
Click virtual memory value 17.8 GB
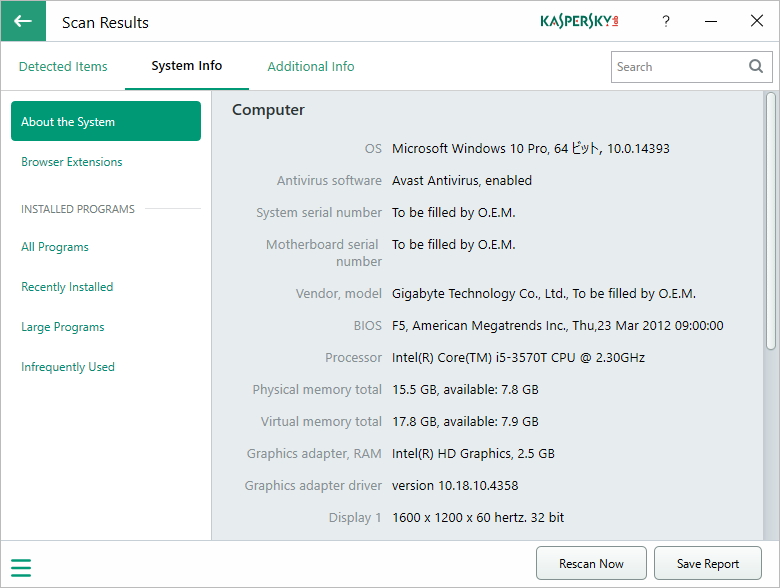tap(465, 421)
